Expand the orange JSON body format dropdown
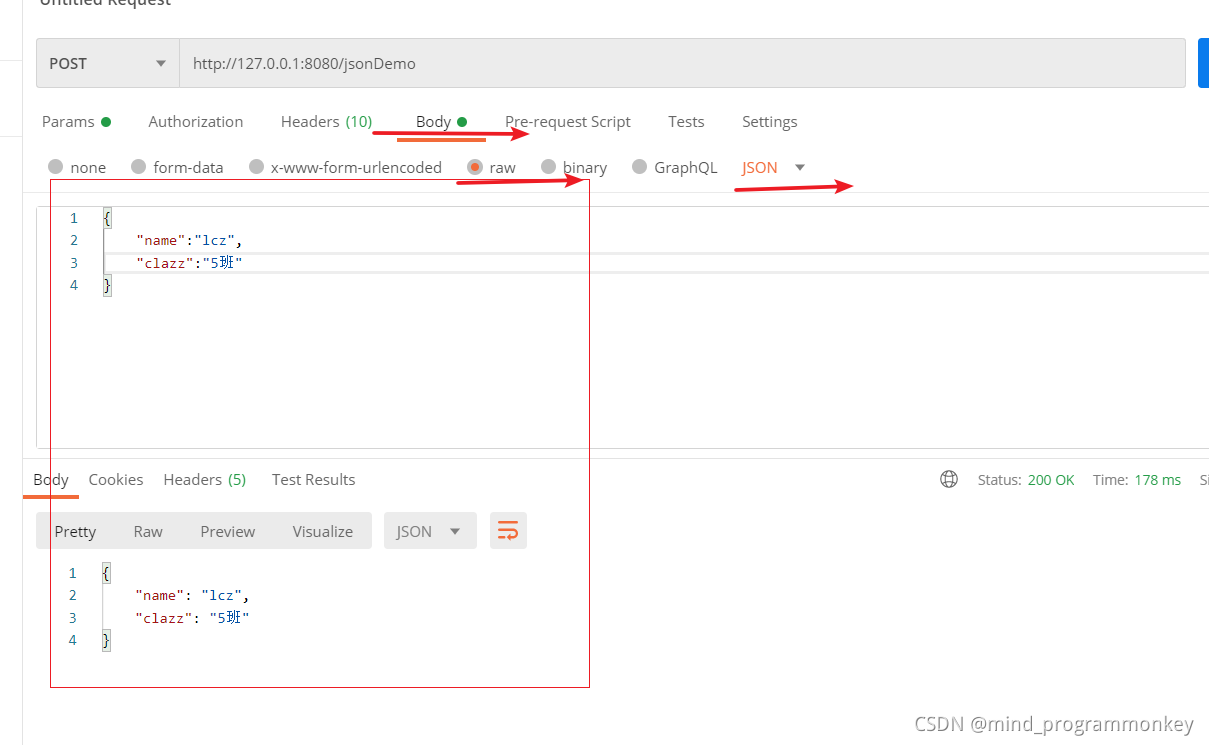Image resolution: width=1209 pixels, height=745 pixels. click(x=773, y=167)
